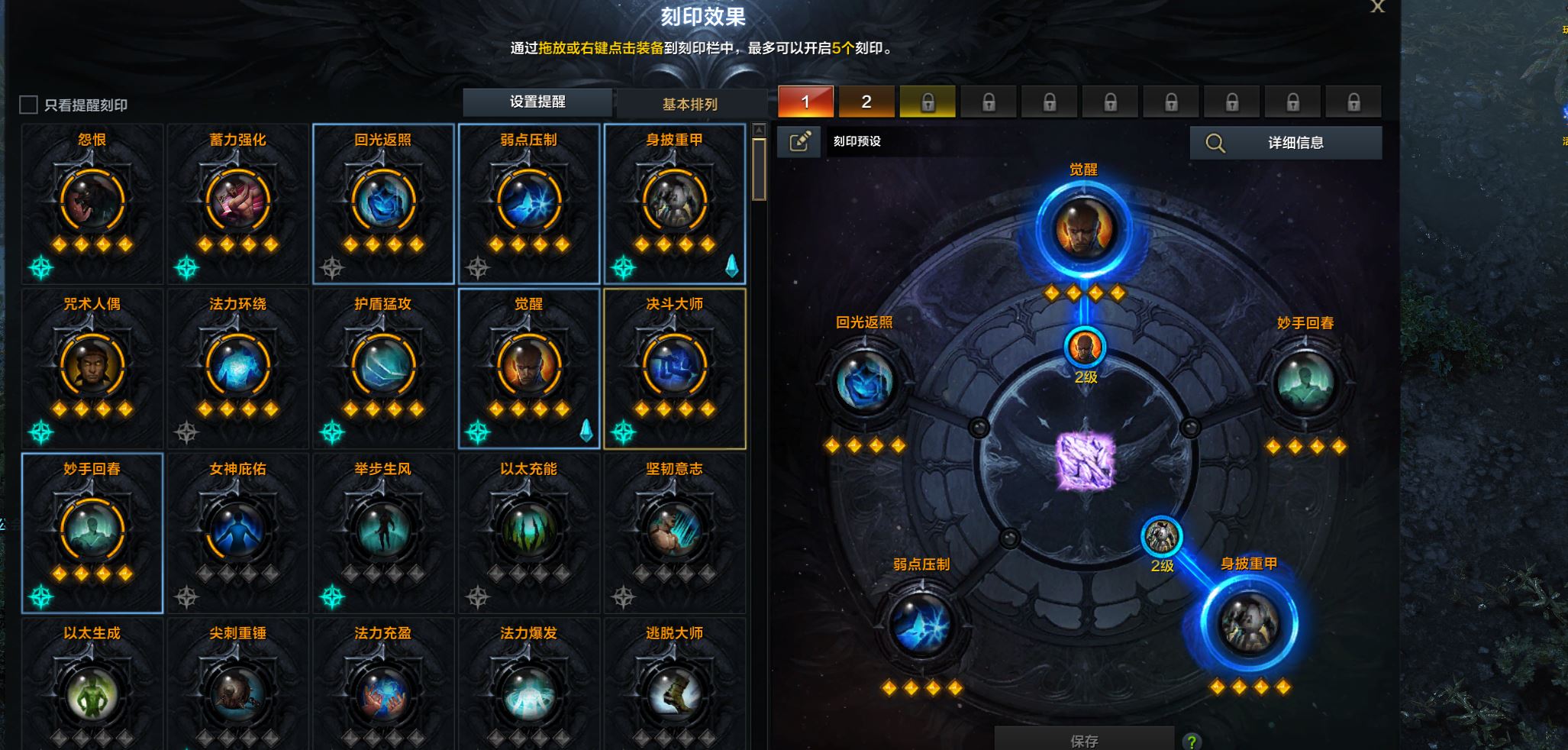Pick the 决斗大师 engraving icon

tap(674, 365)
